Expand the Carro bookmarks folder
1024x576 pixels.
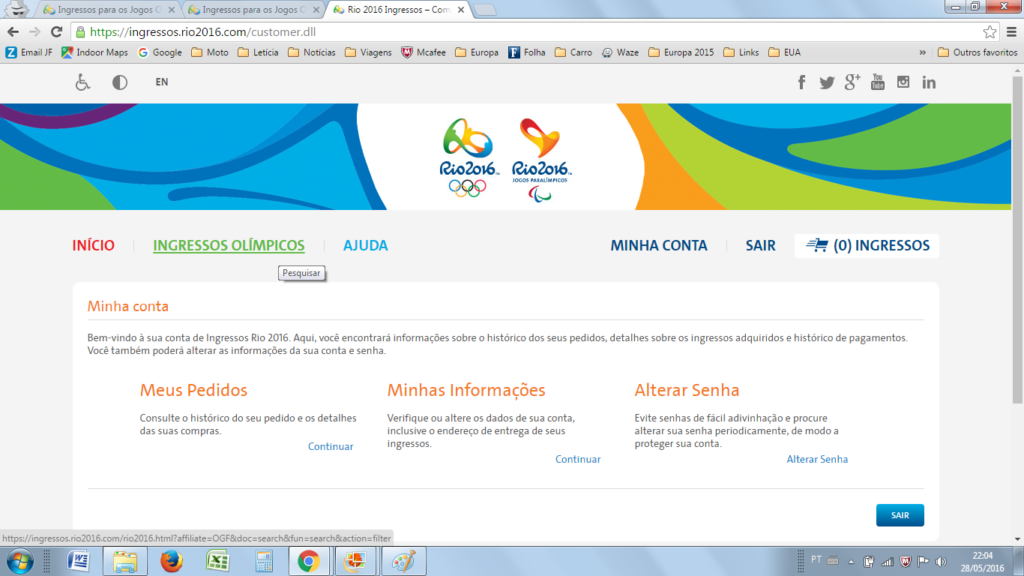point(573,52)
